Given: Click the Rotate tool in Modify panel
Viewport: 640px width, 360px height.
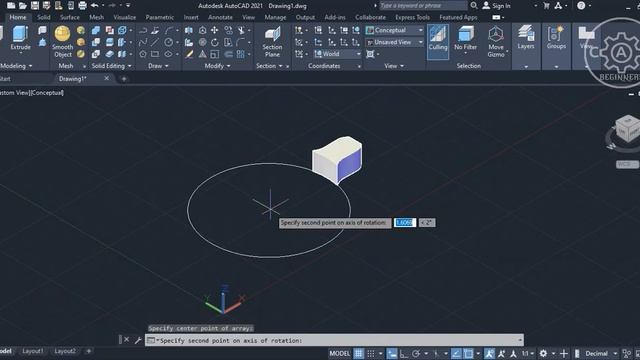Looking at the screenshot, I should click(x=215, y=42).
